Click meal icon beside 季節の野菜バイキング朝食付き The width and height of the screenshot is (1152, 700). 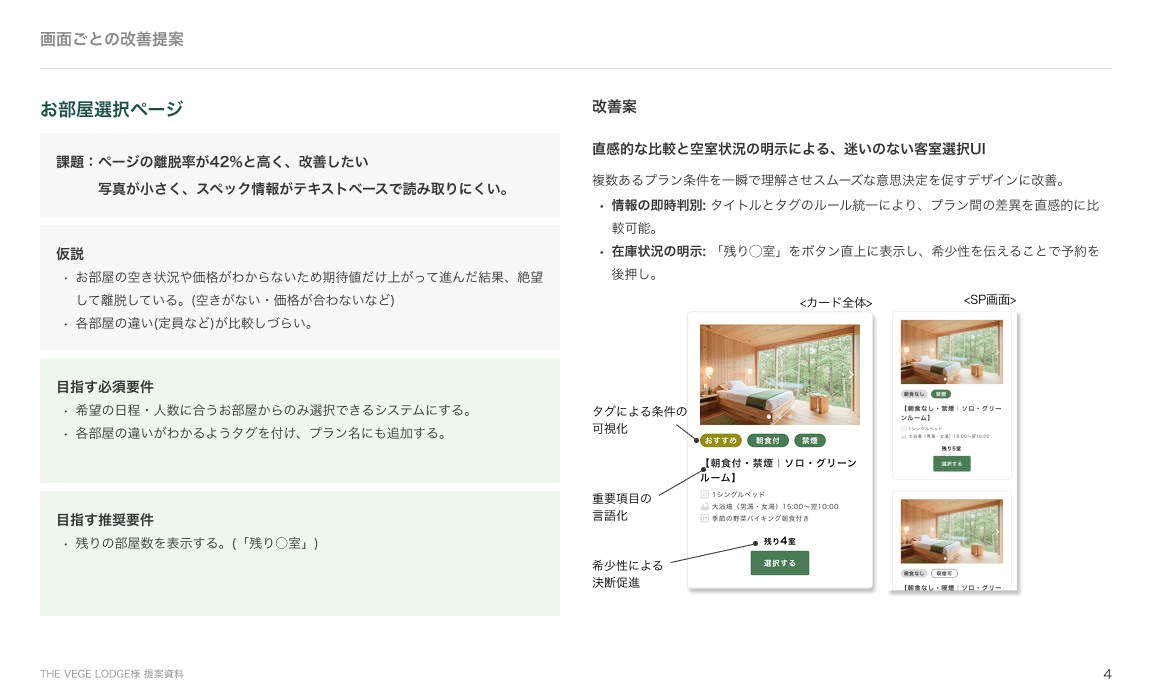[x=705, y=518]
